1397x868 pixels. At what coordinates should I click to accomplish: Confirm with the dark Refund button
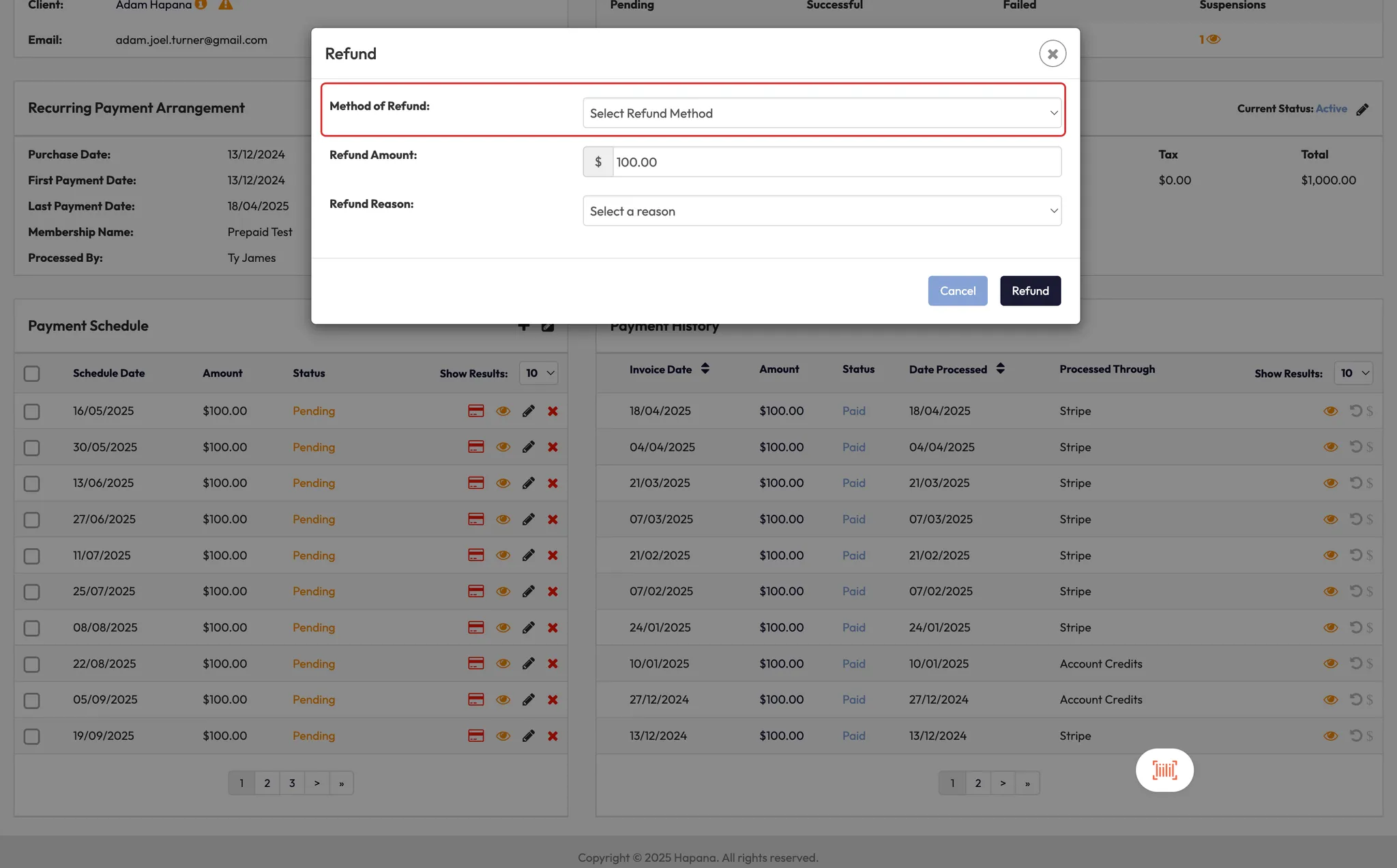coord(1029,291)
